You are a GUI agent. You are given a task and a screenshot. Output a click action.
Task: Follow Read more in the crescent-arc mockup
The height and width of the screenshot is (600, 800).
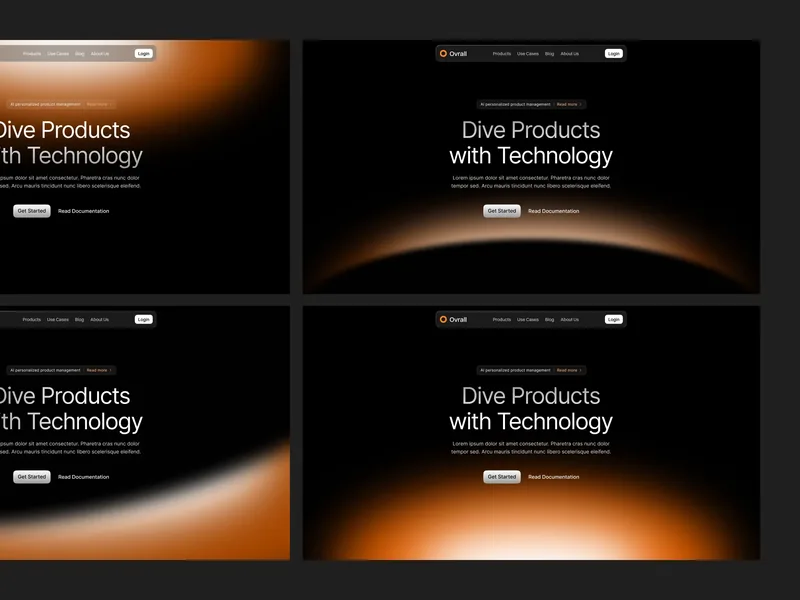569,105
